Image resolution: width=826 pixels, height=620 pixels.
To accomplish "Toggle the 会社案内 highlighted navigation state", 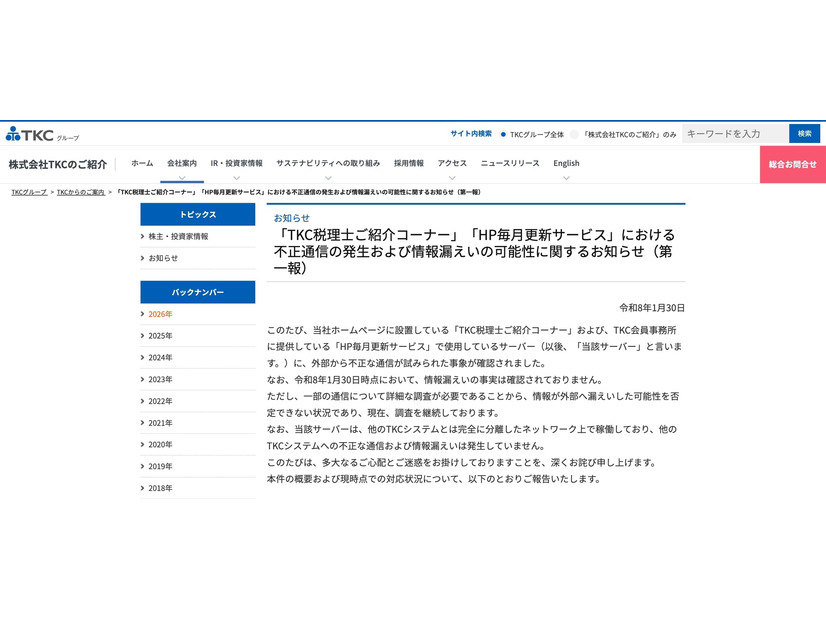I will point(181,162).
